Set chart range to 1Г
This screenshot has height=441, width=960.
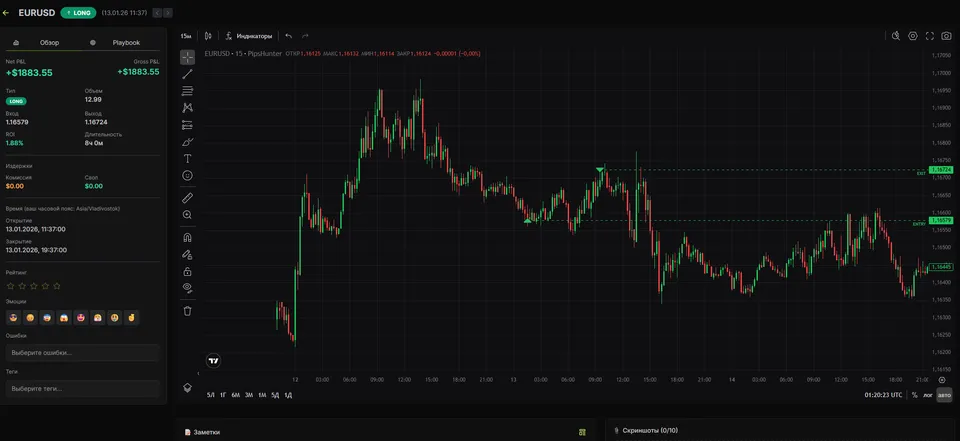(x=223, y=396)
